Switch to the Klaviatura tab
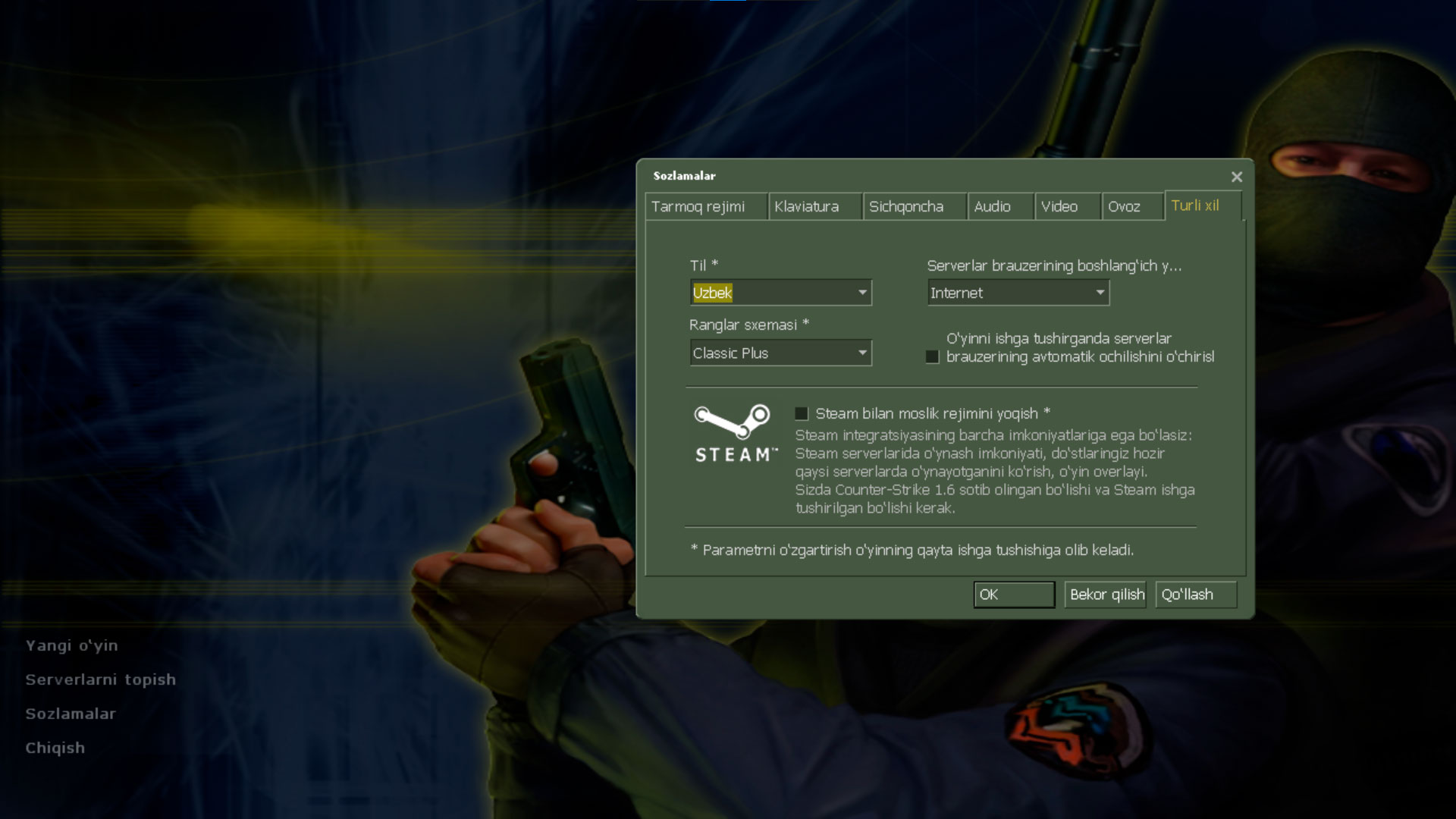1456x819 pixels. point(815,206)
